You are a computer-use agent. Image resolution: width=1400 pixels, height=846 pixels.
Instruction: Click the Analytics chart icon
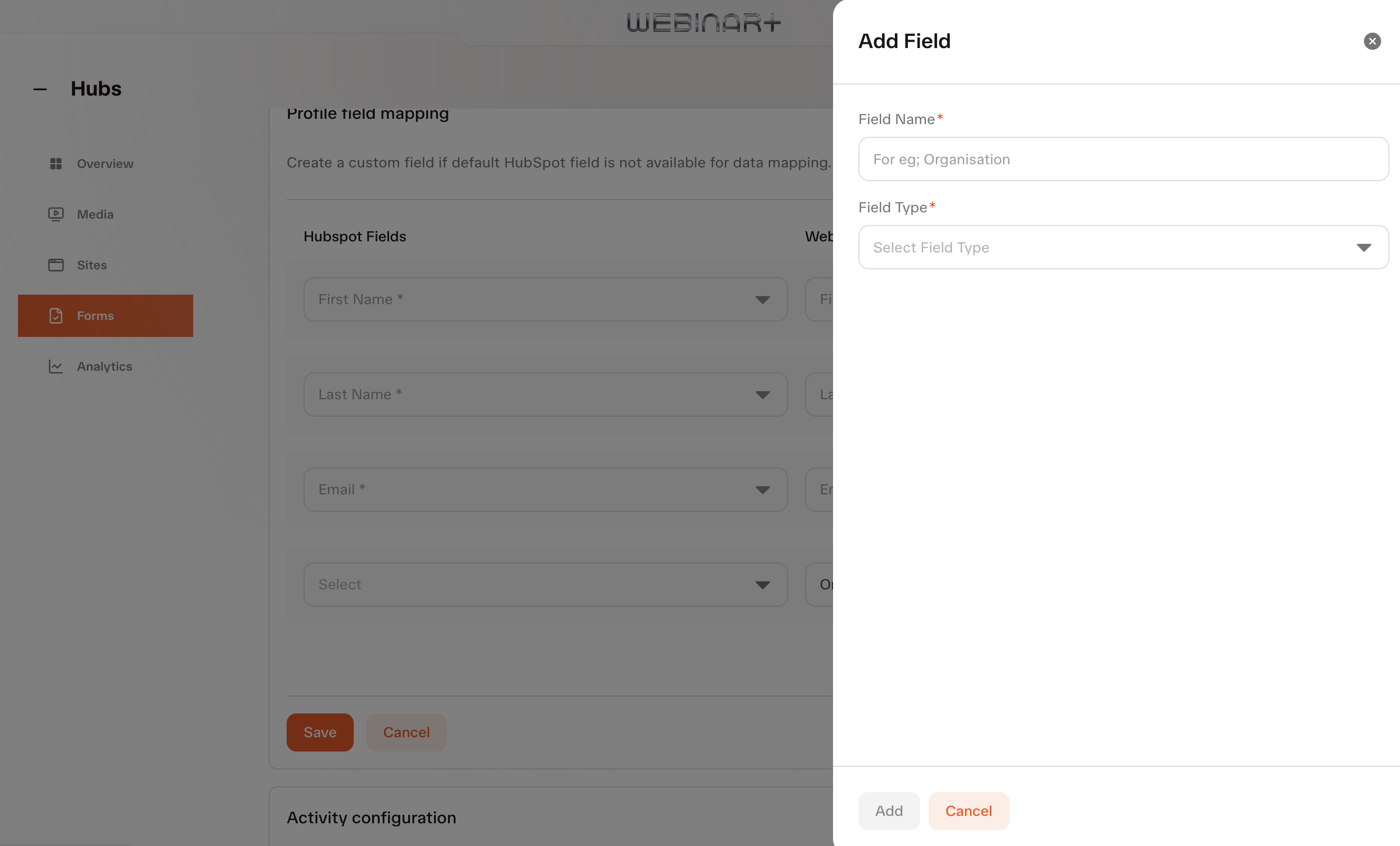point(55,366)
